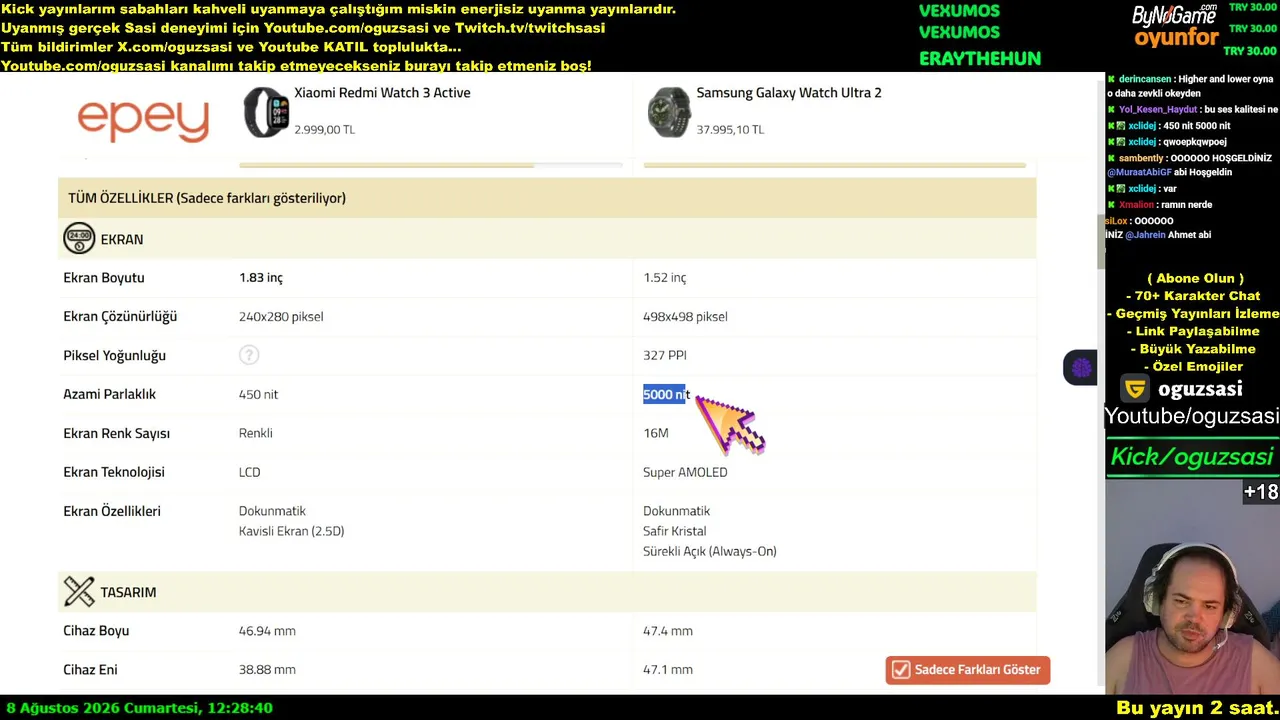The width and height of the screenshot is (1280, 720).
Task: Click the Kick/oguzsasi green banner
Action: [1192, 457]
